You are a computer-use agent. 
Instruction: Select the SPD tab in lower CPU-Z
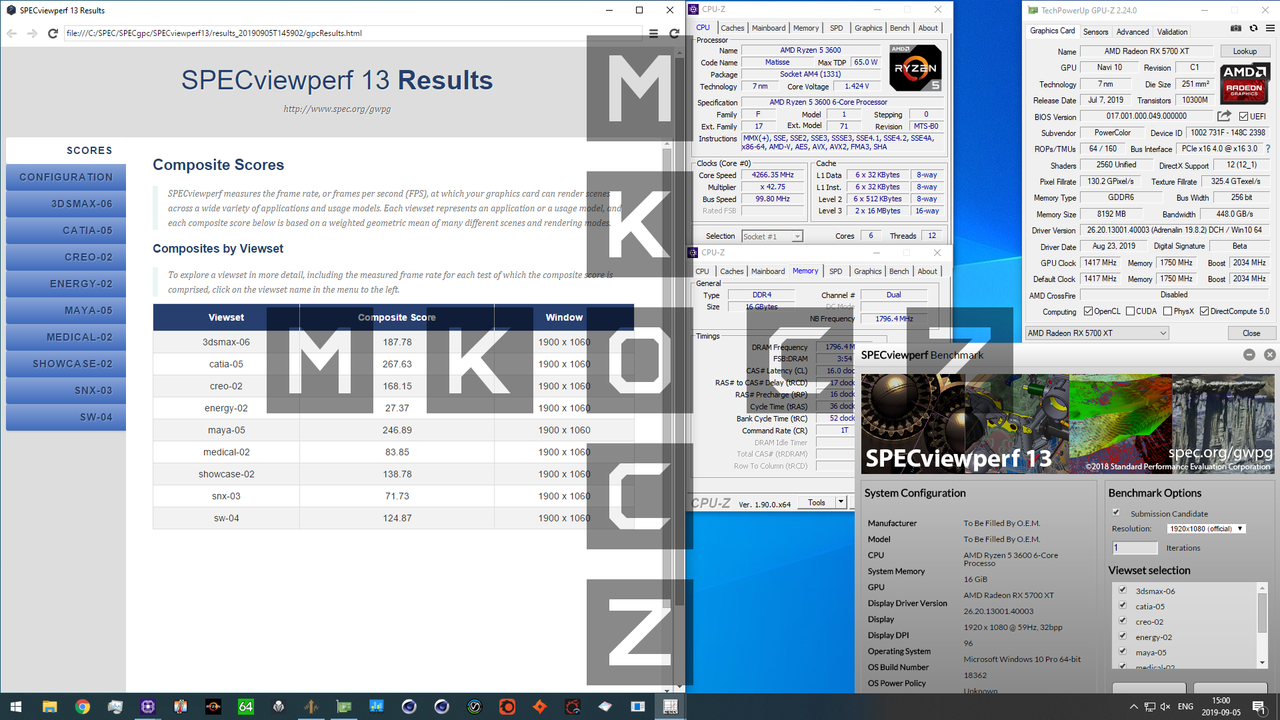836,271
